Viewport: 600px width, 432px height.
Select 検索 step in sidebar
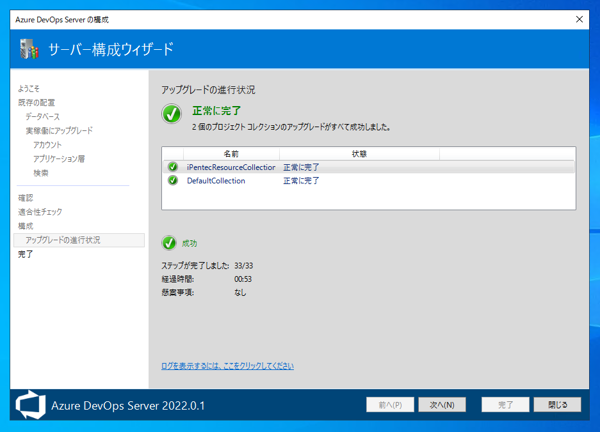(x=41, y=173)
